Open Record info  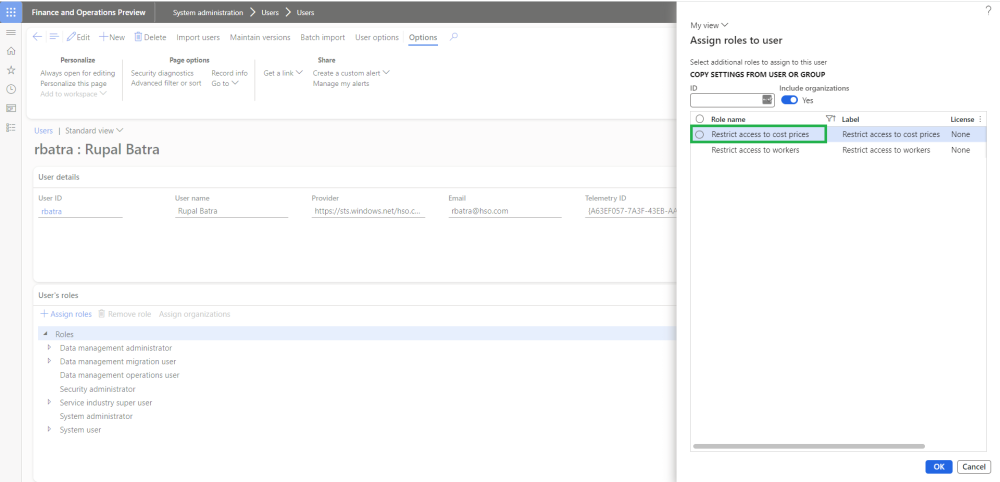coord(230,73)
